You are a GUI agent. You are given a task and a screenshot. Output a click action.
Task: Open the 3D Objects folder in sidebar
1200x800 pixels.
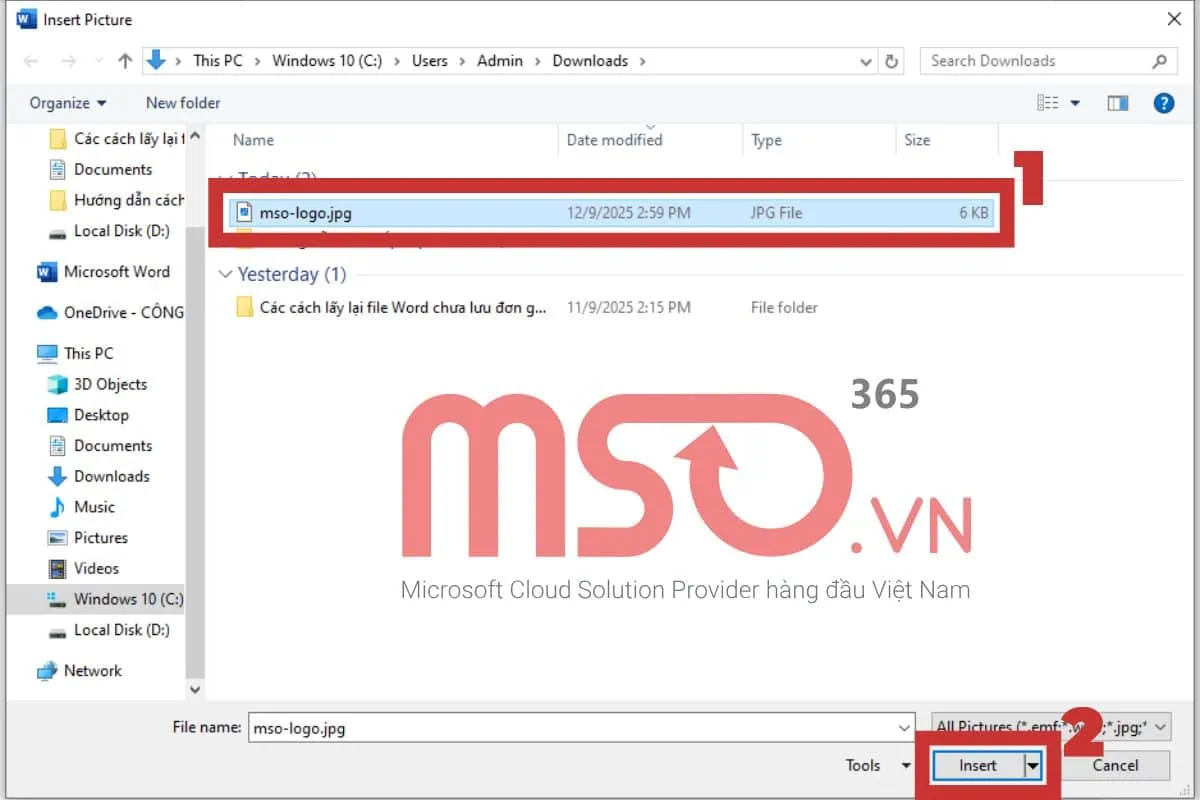click(109, 384)
